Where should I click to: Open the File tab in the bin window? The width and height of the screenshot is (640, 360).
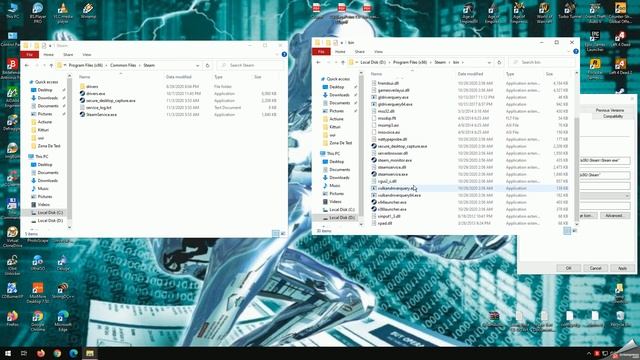321,51
